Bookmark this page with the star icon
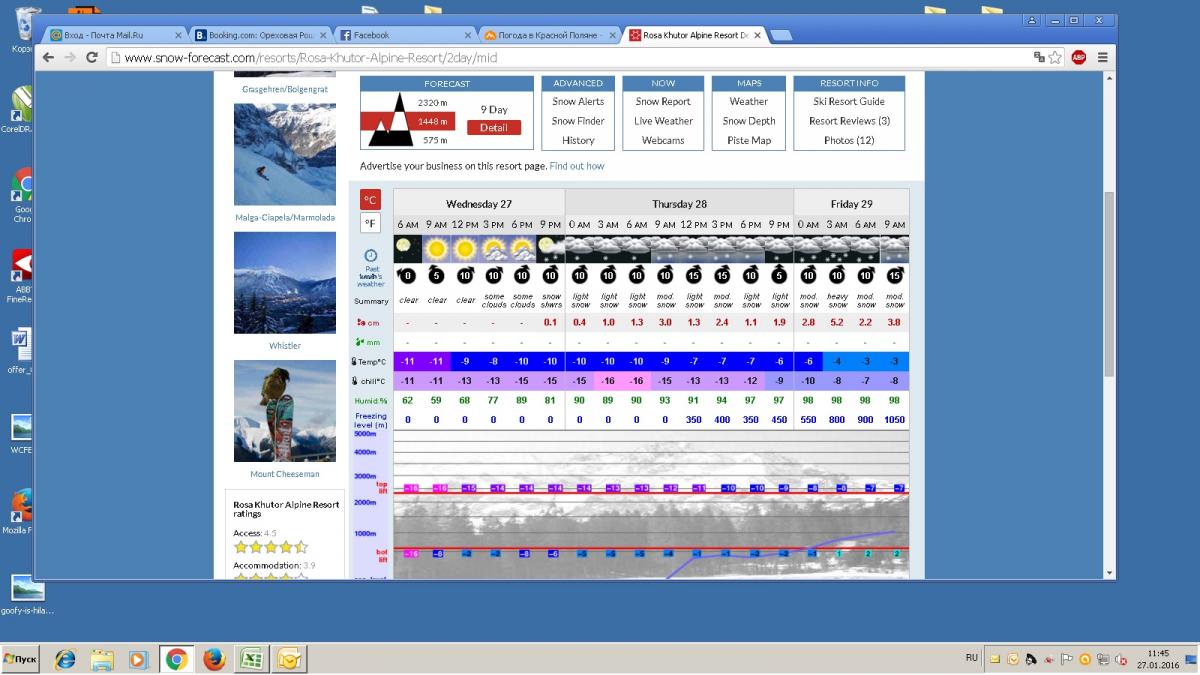 click(1055, 58)
